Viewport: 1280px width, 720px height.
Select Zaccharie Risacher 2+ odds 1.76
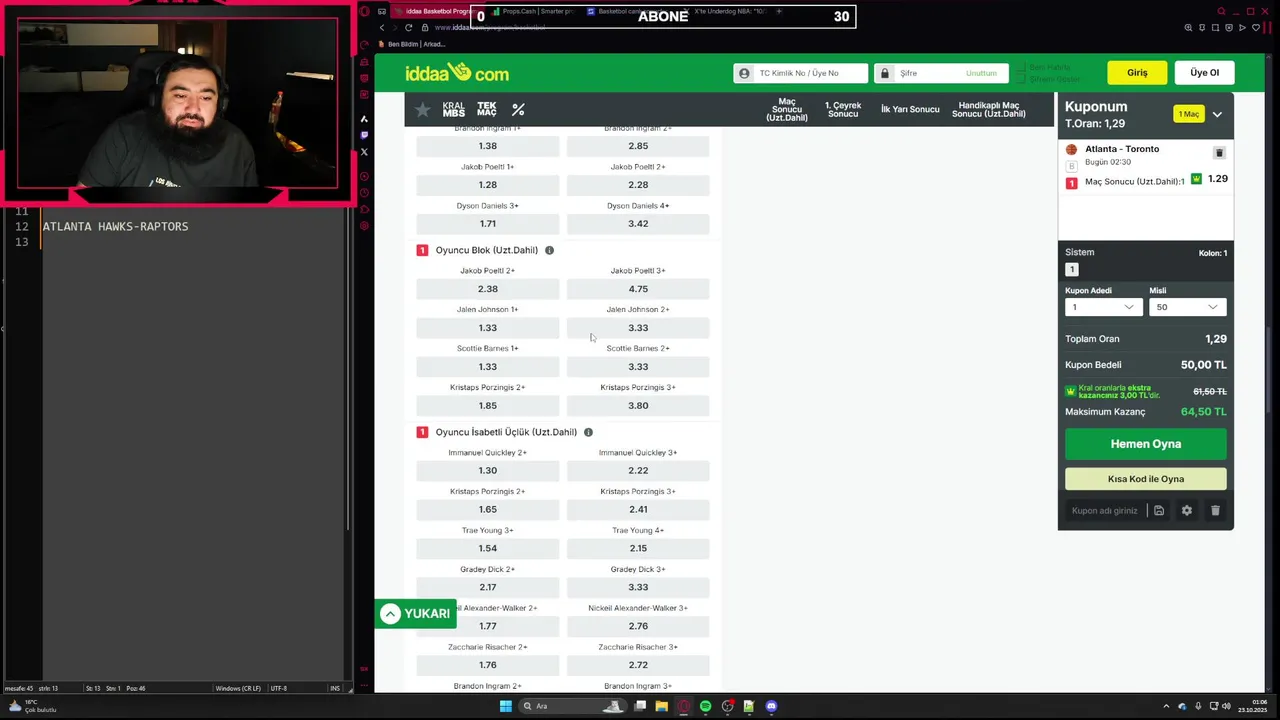(x=488, y=666)
